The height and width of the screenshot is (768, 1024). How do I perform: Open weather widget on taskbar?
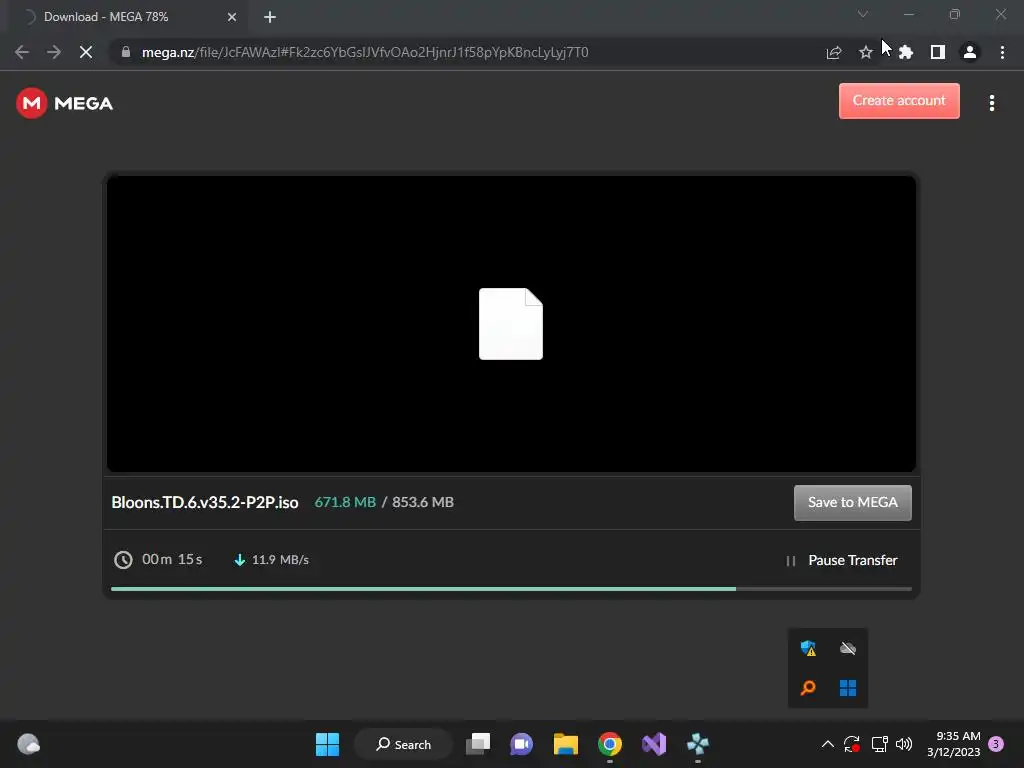pos(28,744)
